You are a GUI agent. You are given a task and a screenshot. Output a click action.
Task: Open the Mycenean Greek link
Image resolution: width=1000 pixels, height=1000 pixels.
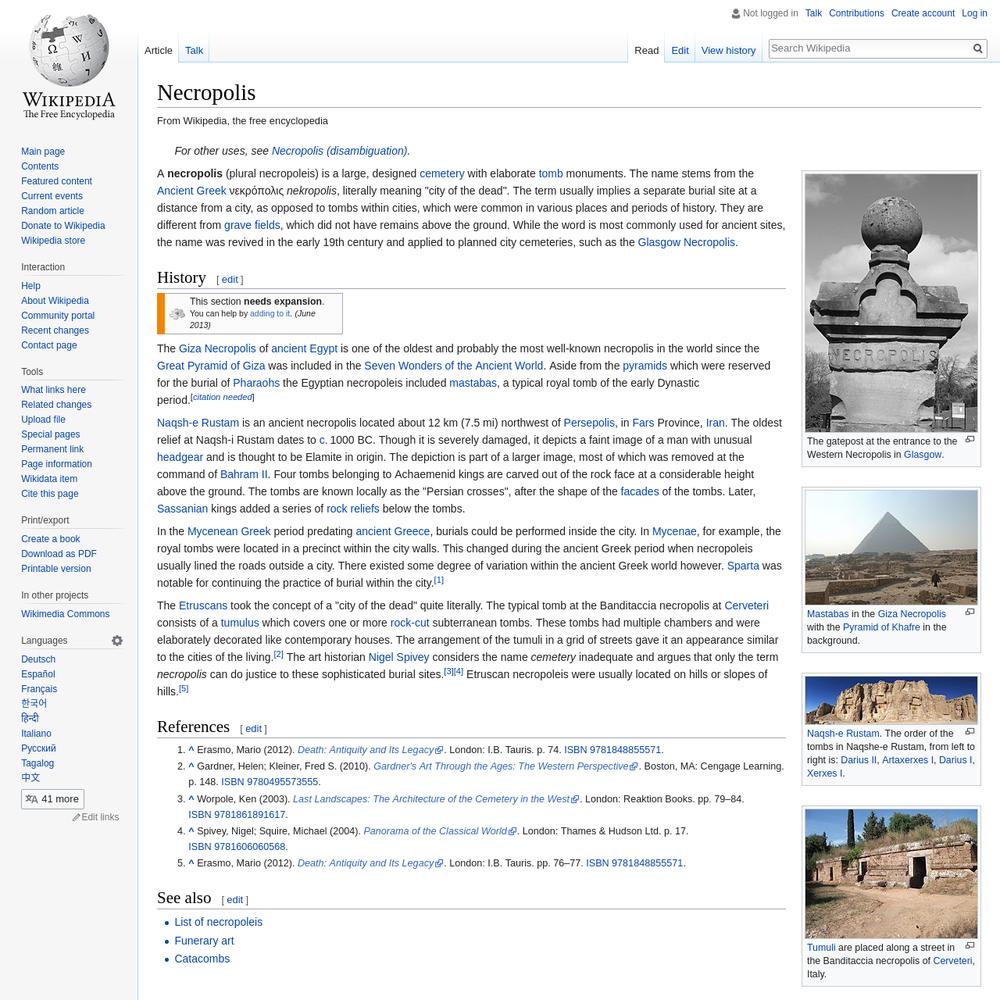coord(229,531)
